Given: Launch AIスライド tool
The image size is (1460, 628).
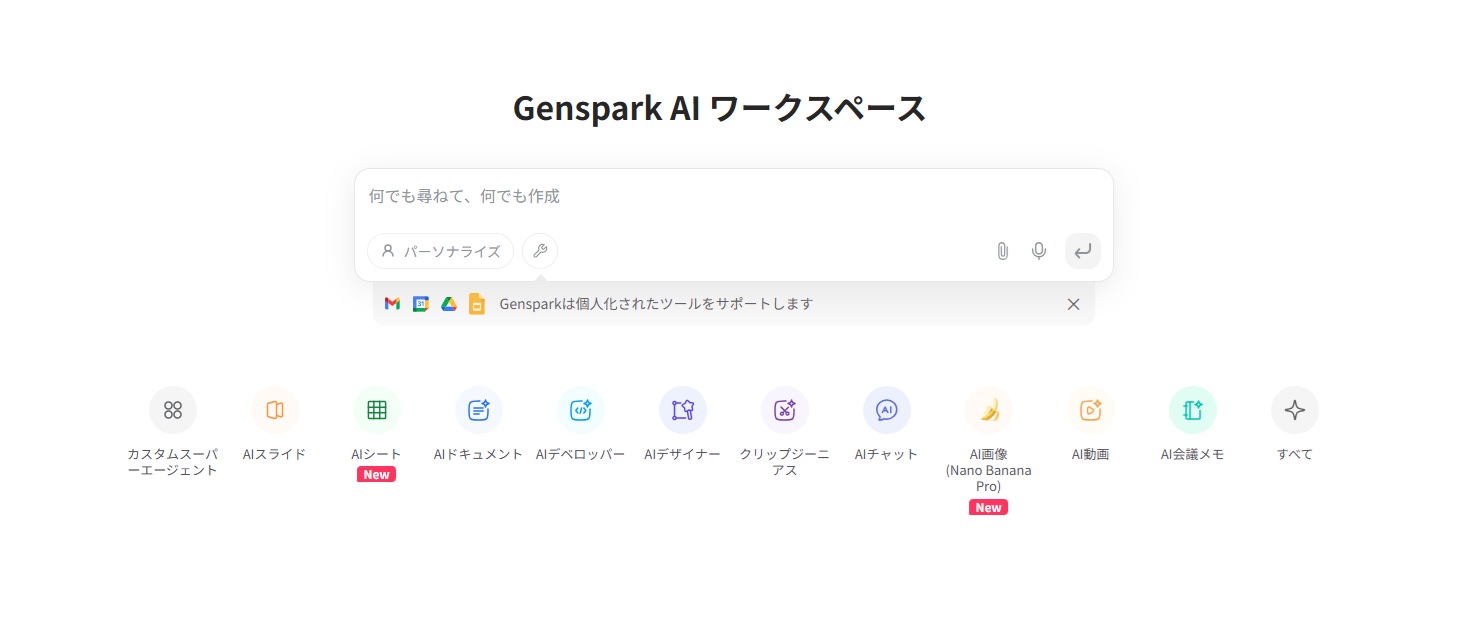Looking at the screenshot, I should pyautogui.click(x=275, y=410).
